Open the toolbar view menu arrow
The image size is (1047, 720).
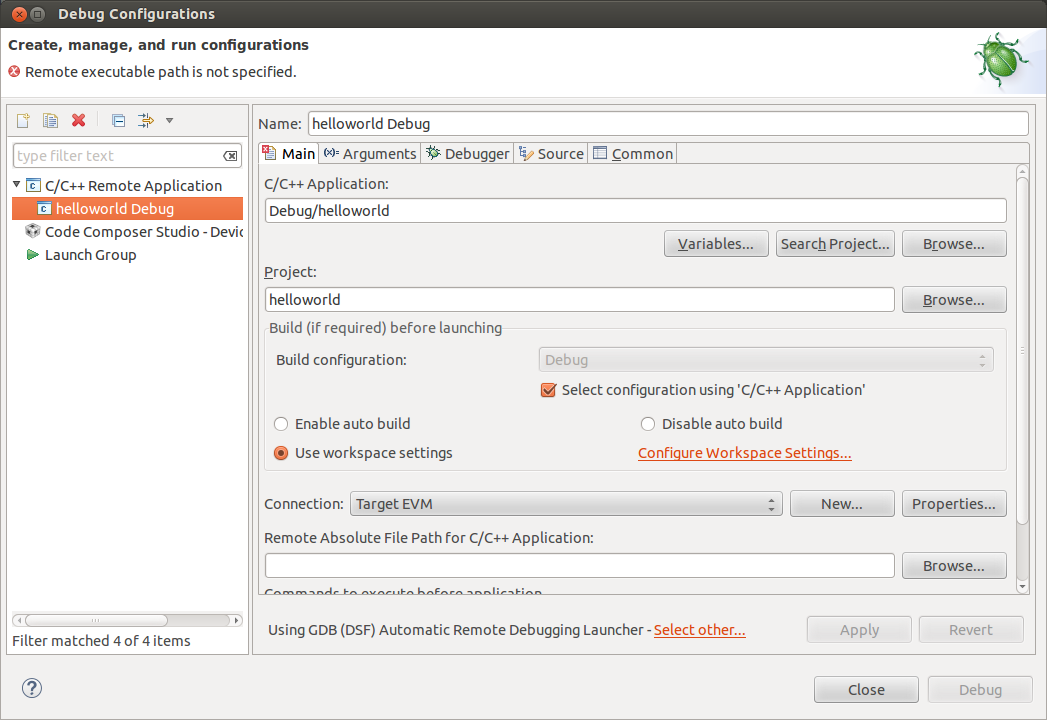point(169,120)
